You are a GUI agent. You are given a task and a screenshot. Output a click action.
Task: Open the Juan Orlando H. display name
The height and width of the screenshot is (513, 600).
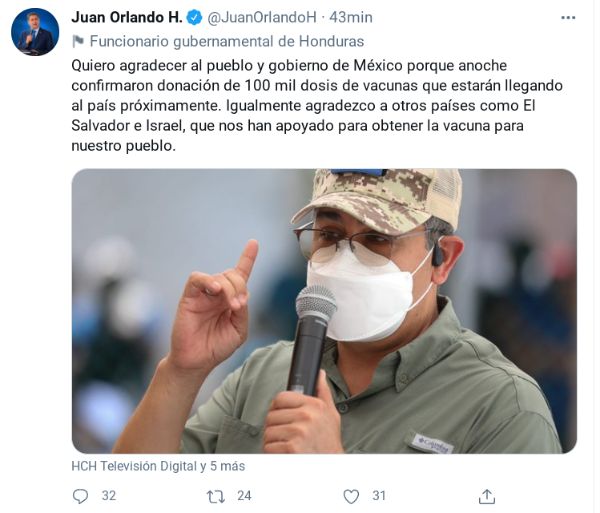127,17
